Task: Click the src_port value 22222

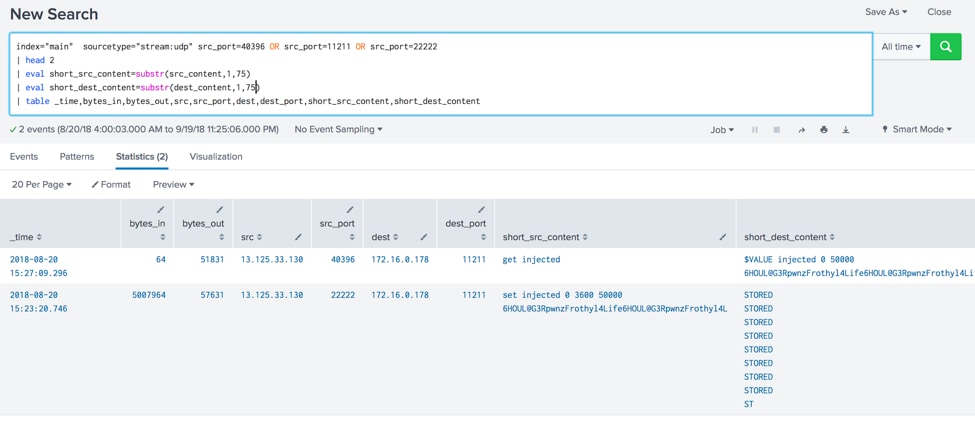Action: 343,295
